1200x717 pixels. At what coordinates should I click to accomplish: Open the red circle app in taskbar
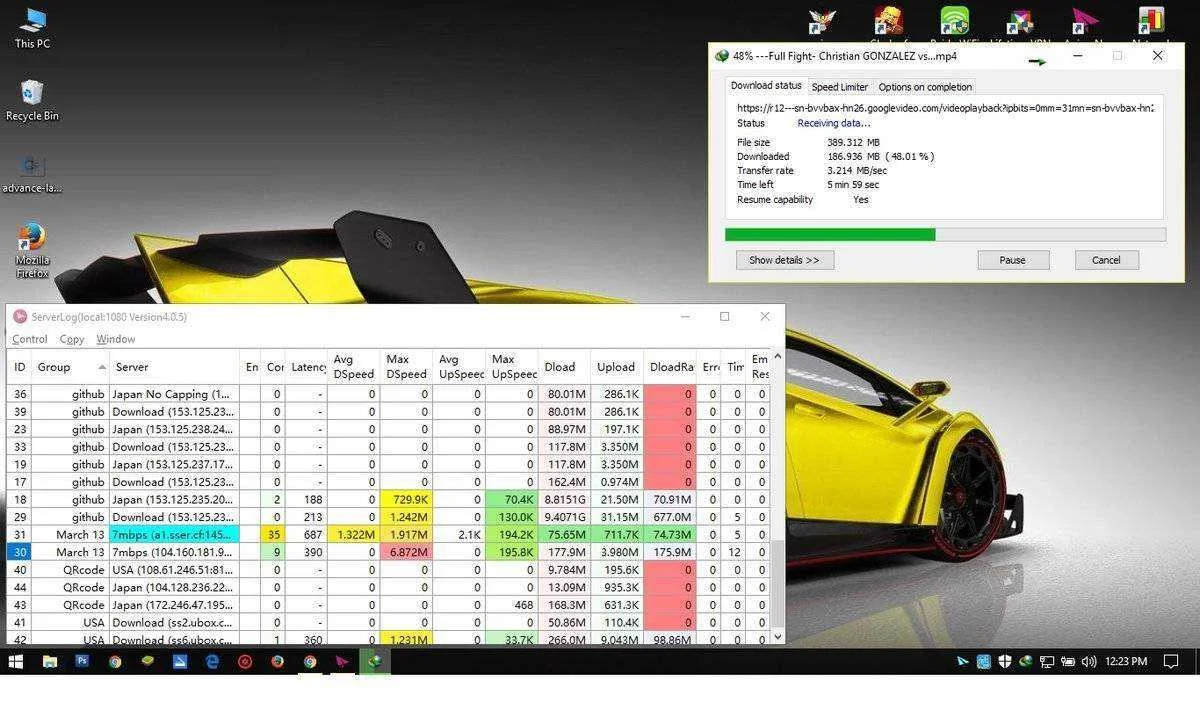[x=245, y=661]
